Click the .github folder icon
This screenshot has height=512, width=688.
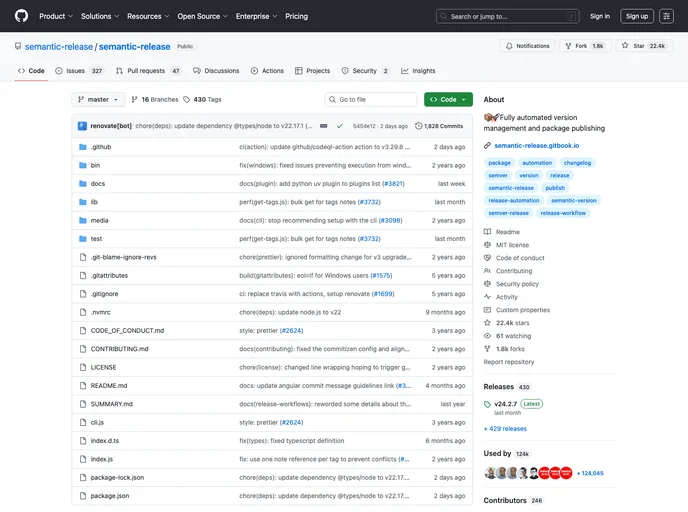coord(82,147)
